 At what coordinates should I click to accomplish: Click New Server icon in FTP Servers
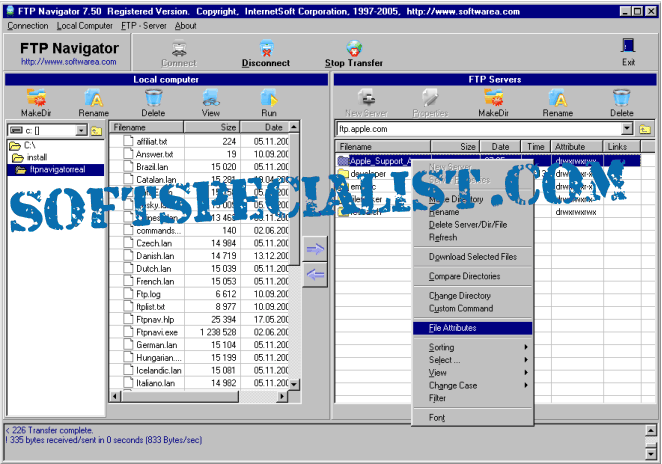(x=366, y=97)
